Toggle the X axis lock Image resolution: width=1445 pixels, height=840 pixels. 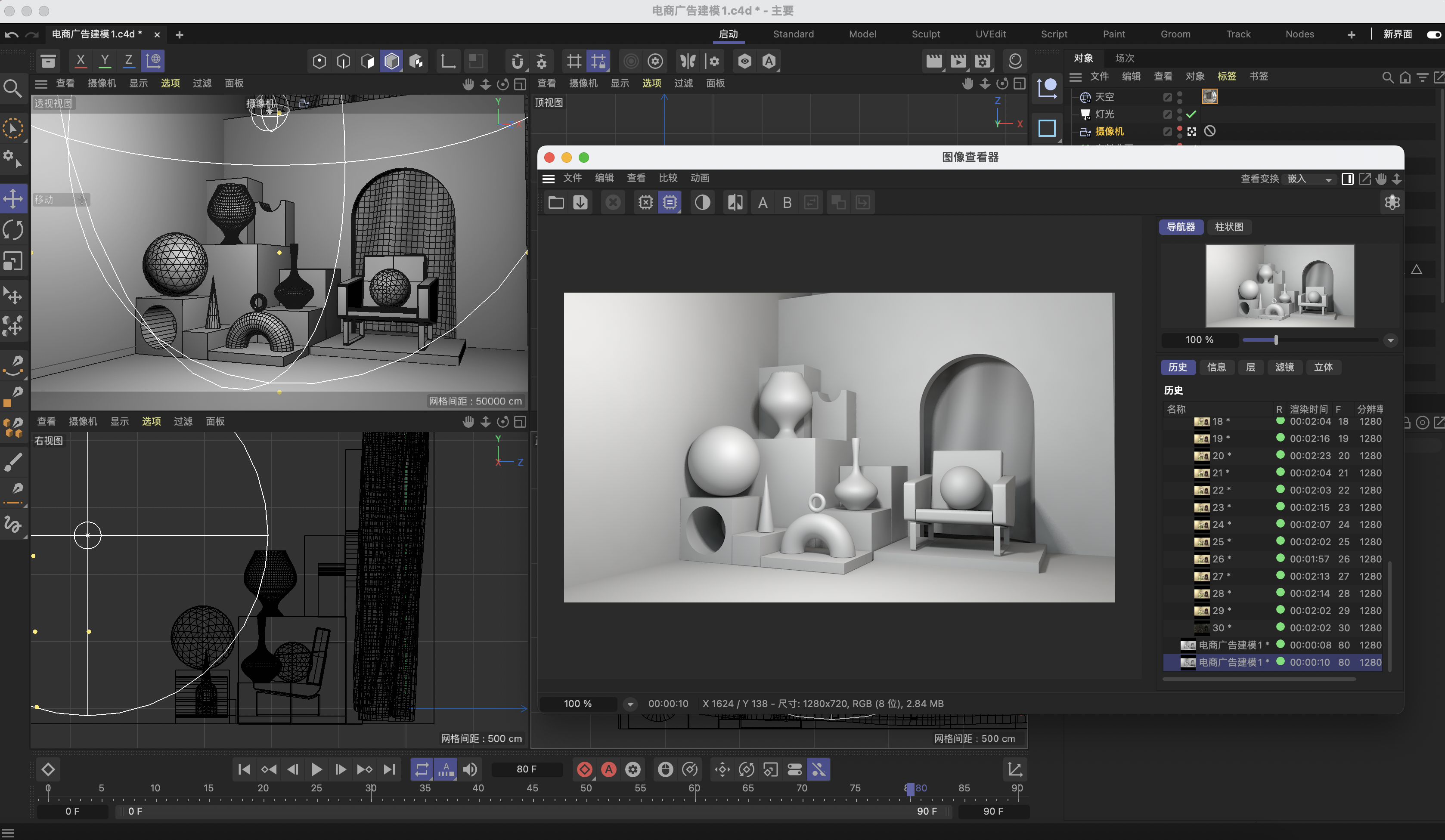pos(80,60)
